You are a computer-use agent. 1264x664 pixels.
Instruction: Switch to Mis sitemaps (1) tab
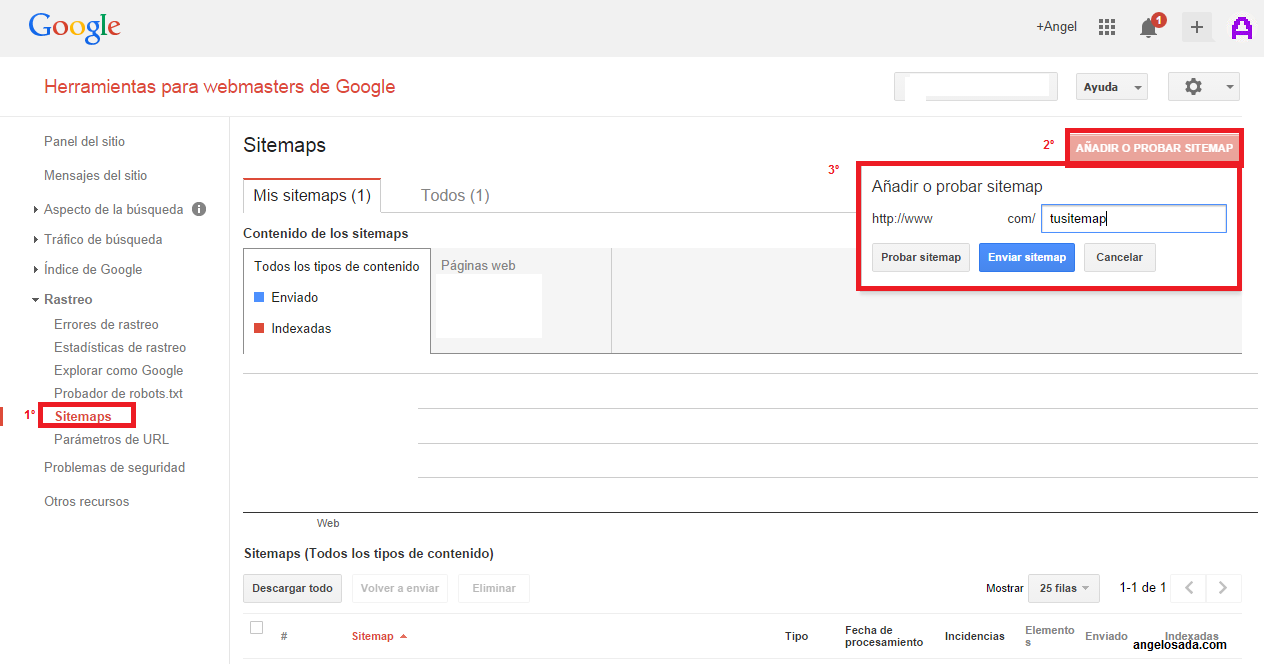[x=312, y=195]
